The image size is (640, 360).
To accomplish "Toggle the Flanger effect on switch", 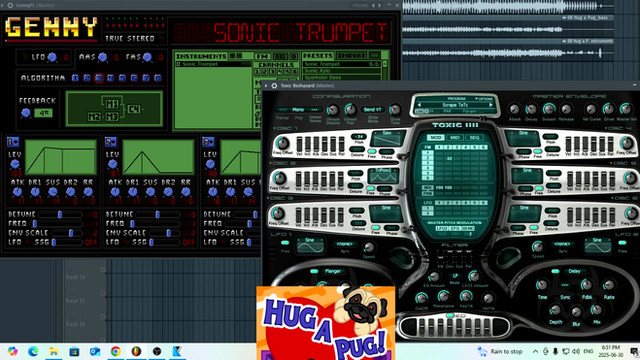I will pos(314,271).
